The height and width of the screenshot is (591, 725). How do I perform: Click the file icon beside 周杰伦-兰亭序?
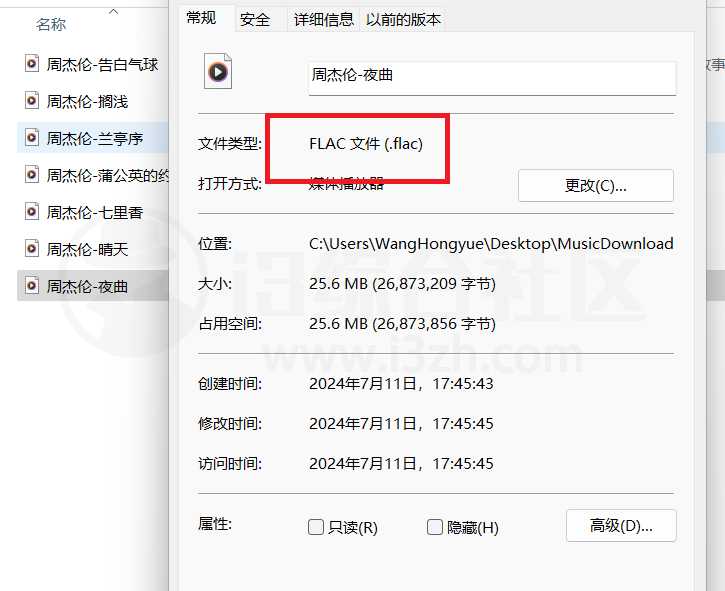pyautogui.click(x=31, y=137)
